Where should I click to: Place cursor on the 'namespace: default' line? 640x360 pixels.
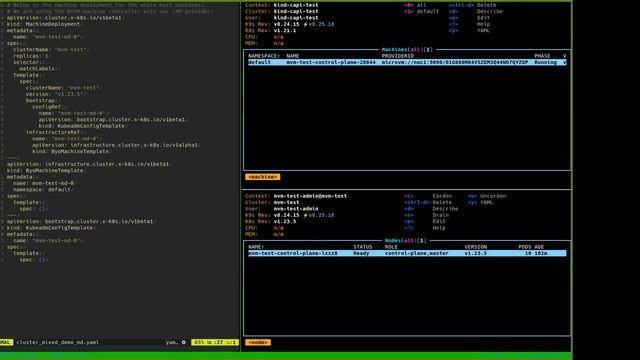[x=42, y=190]
